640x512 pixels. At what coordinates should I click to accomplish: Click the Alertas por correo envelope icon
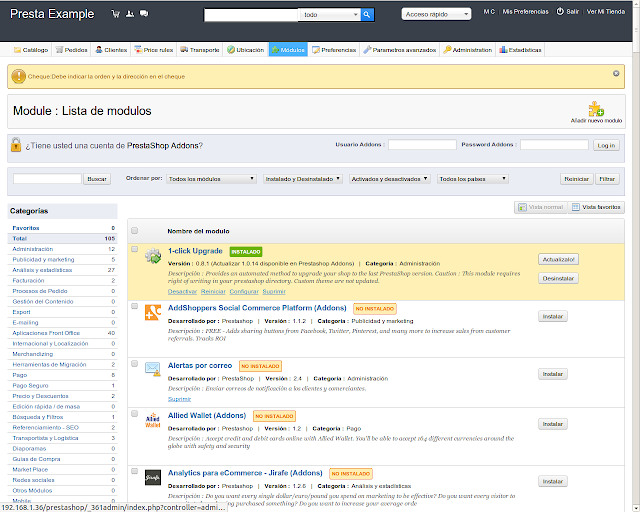[153, 369]
